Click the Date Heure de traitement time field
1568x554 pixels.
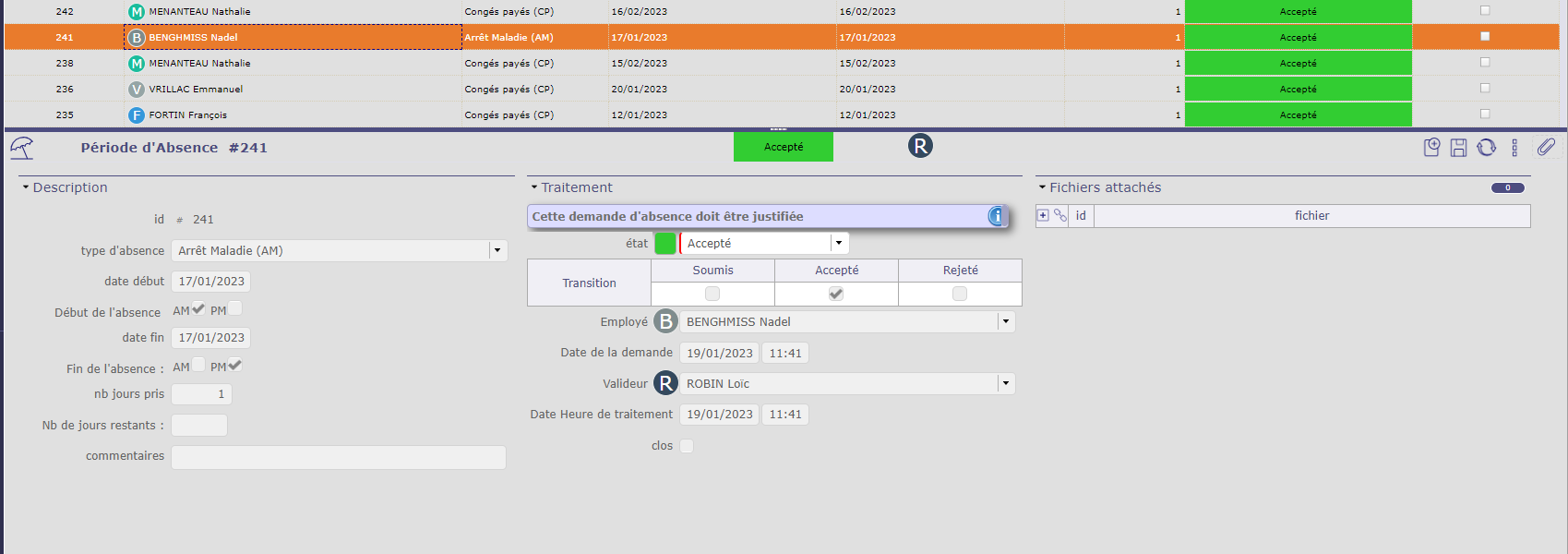(785, 415)
